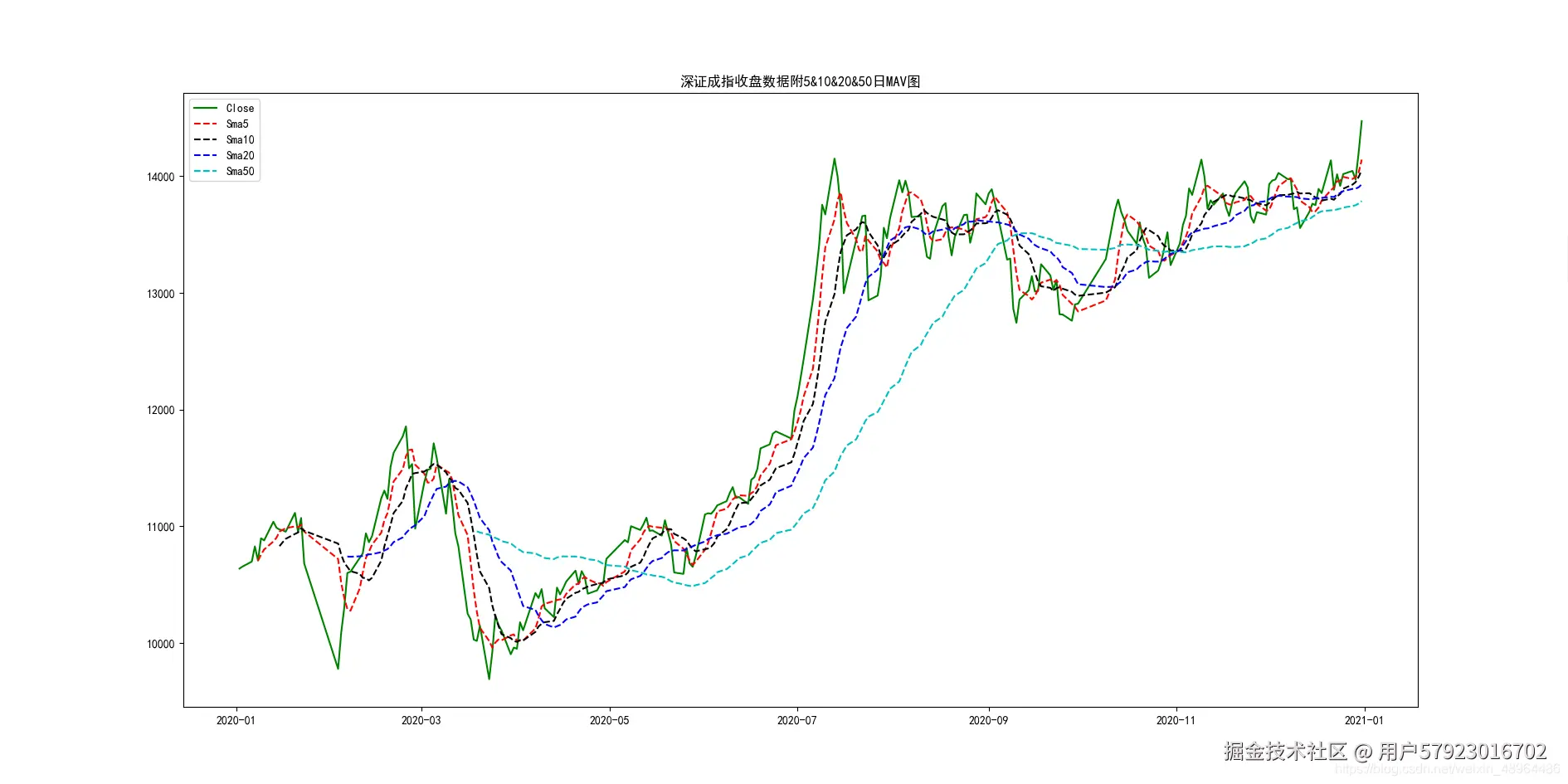Select the "Sma10" legend label
Image resolution: width=1568 pixels, height=784 pixels.
click(240, 140)
